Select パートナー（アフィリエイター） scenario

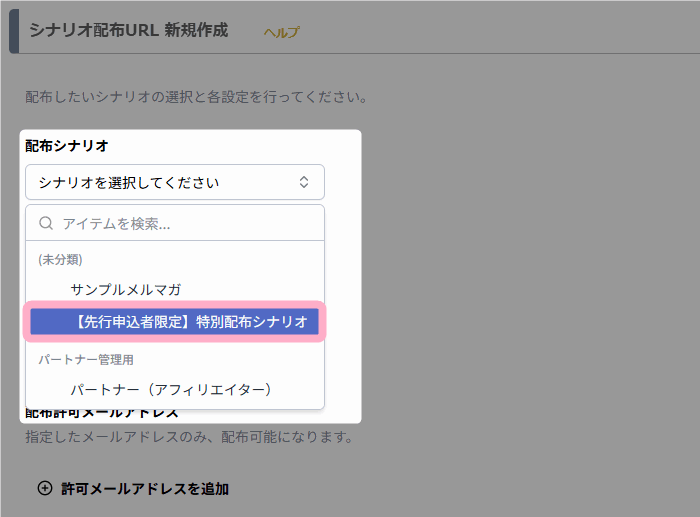171,388
